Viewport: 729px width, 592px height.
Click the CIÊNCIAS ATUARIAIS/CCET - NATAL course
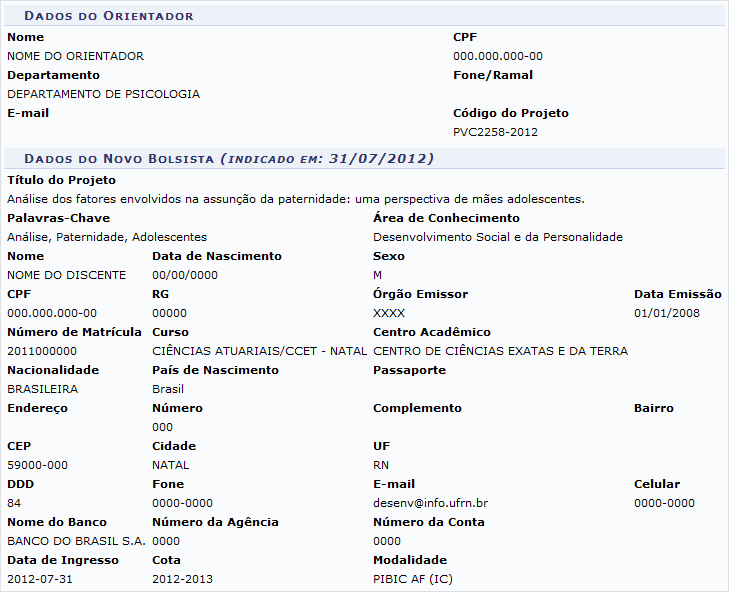click(259, 351)
